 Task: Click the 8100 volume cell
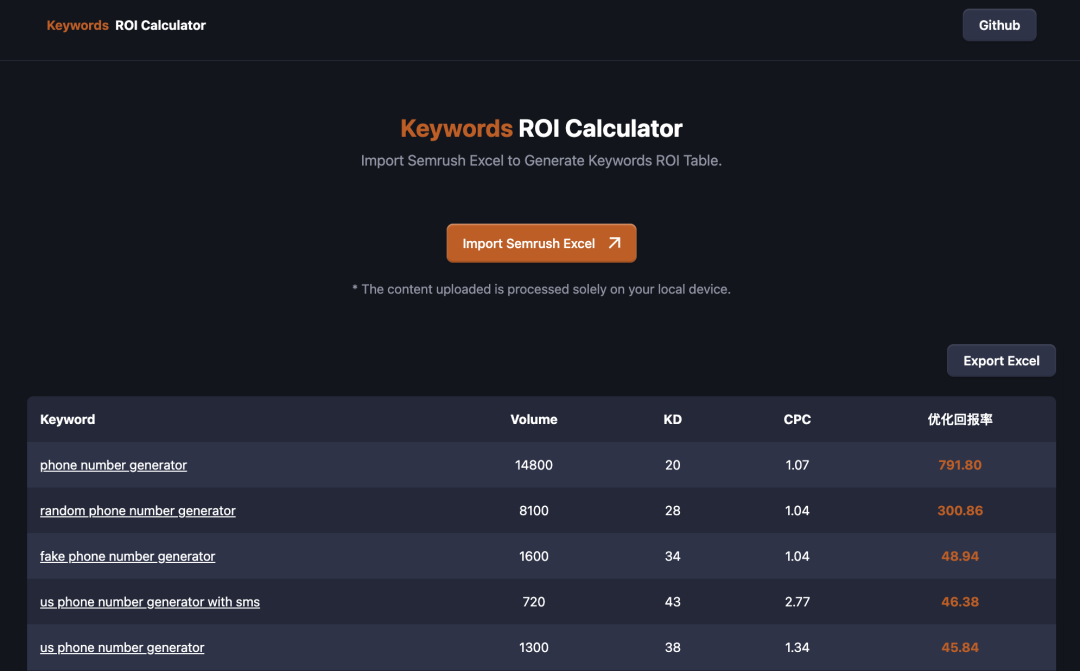pyautogui.click(x=534, y=511)
